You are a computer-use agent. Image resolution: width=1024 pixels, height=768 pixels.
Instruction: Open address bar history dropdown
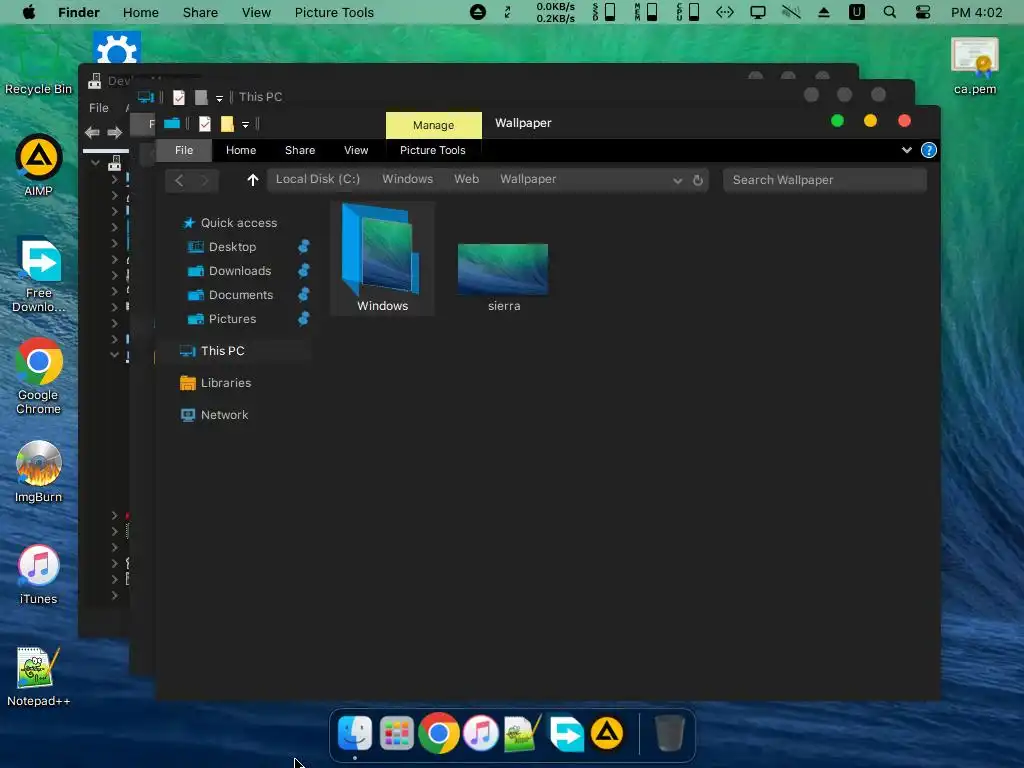677,180
